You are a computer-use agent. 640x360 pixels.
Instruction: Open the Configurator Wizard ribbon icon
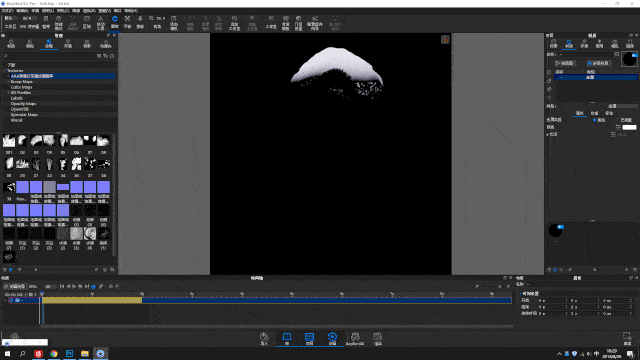(x=315, y=23)
